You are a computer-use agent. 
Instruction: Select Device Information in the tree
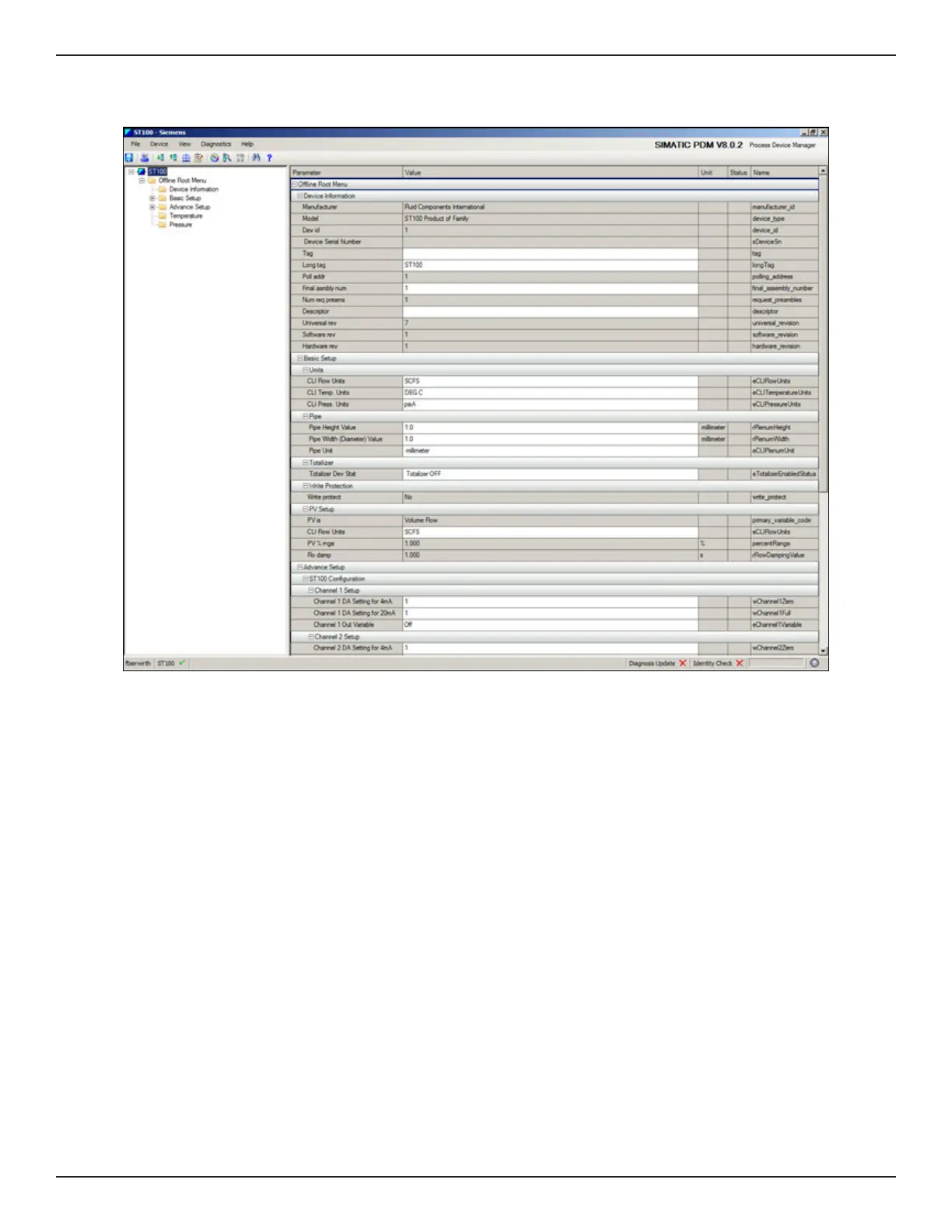point(194,189)
